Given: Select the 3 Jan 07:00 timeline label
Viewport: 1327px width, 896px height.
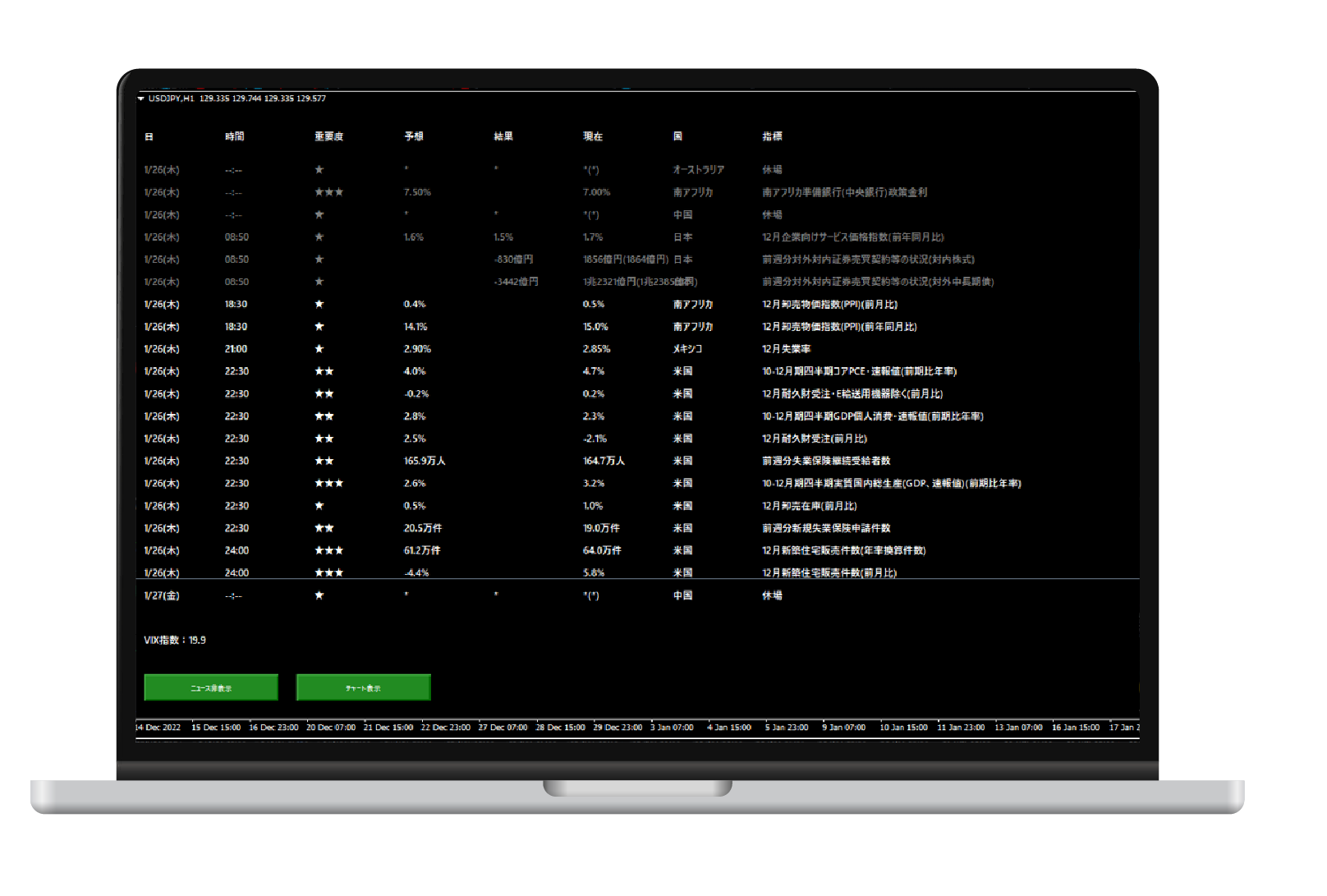Looking at the screenshot, I should pyautogui.click(x=672, y=728).
